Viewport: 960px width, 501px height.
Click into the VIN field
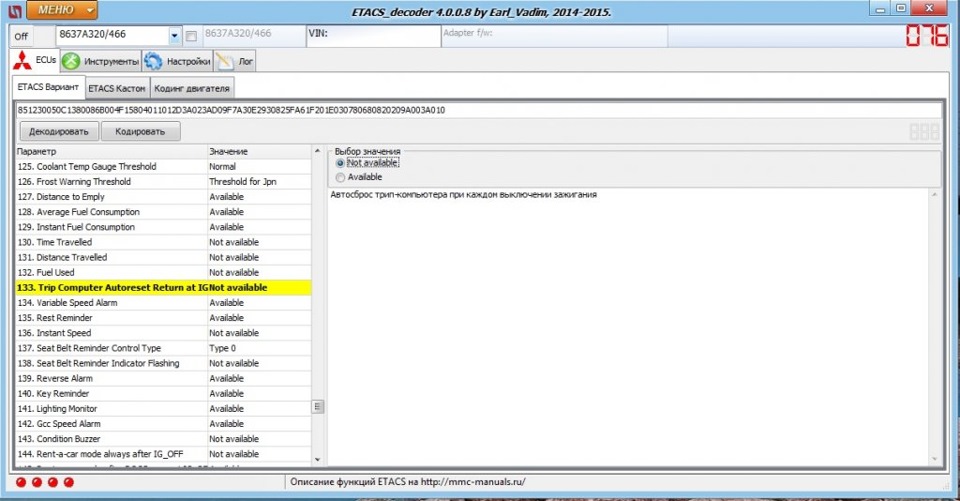(373, 36)
